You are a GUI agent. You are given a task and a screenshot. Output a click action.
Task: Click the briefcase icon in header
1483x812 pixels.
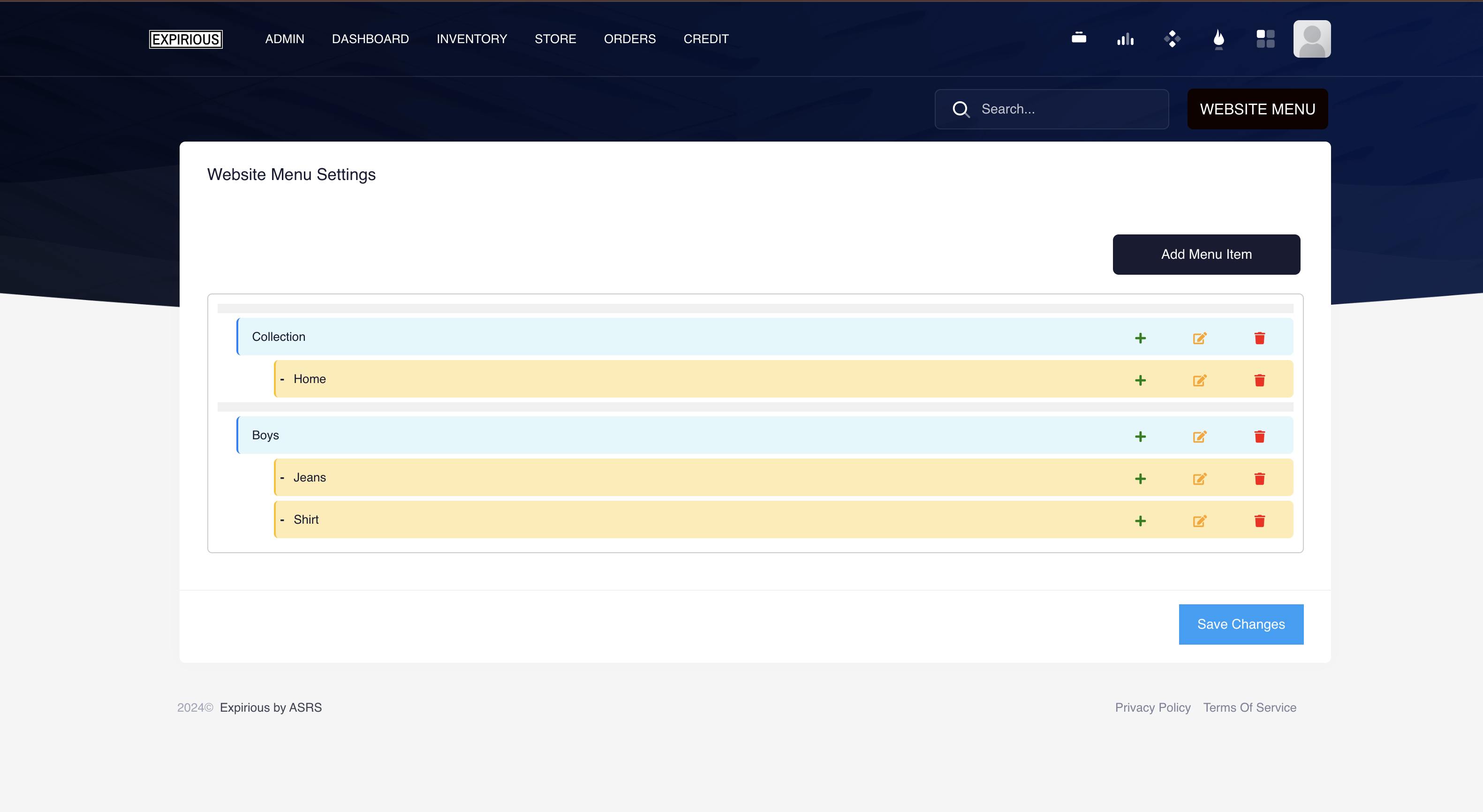click(1079, 38)
